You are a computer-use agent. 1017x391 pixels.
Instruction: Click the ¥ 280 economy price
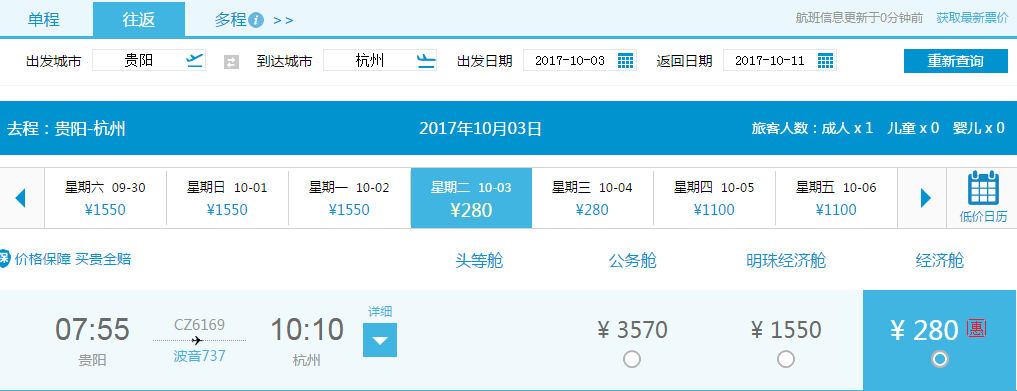click(x=924, y=331)
